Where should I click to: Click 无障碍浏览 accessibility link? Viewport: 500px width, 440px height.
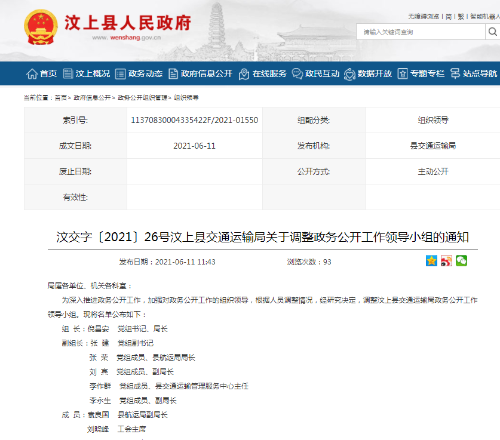click(424, 16)
